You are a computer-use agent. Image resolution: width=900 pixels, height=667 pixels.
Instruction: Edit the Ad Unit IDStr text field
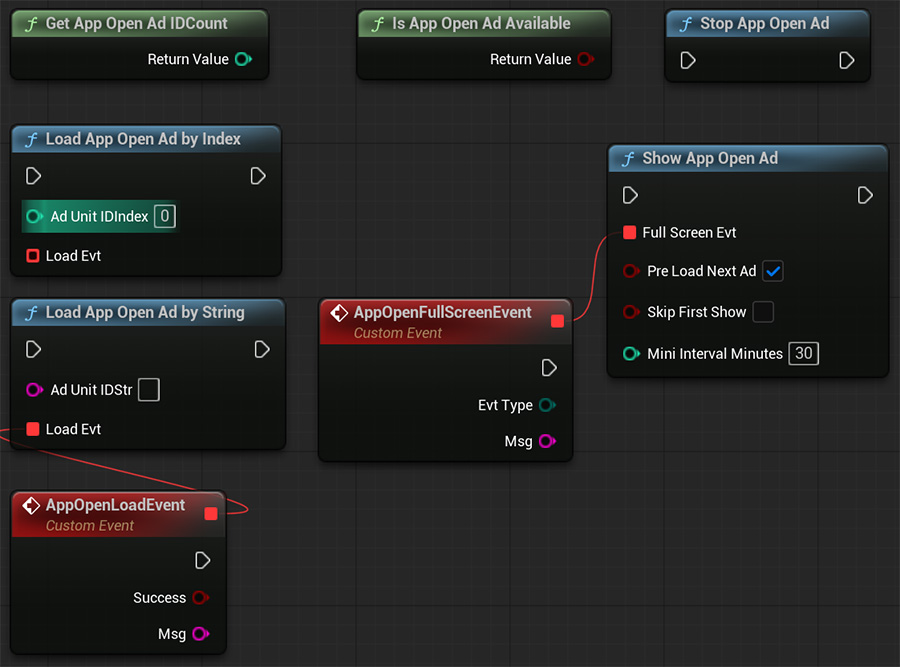[149, 390]
